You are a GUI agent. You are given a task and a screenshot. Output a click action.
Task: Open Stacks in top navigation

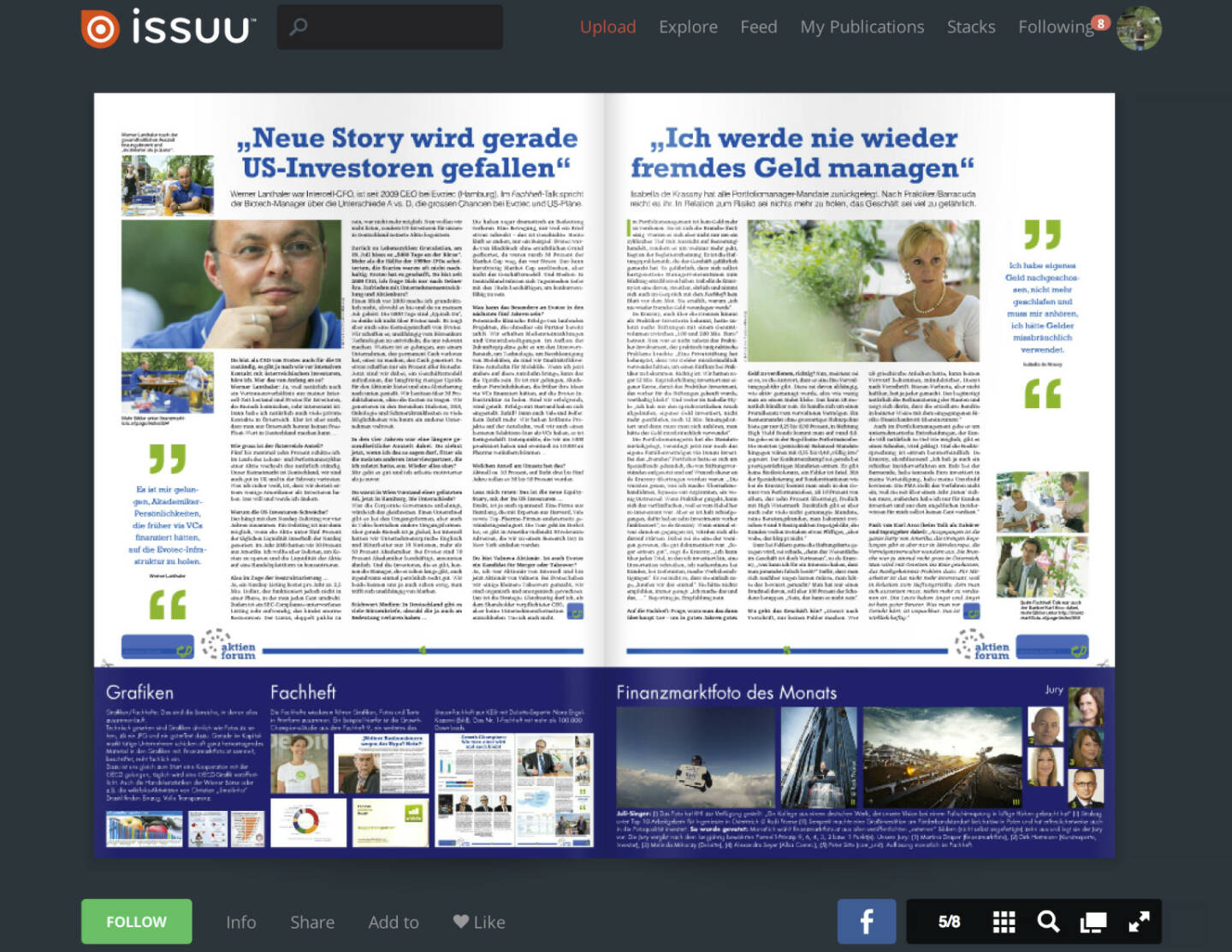(971, 27)
